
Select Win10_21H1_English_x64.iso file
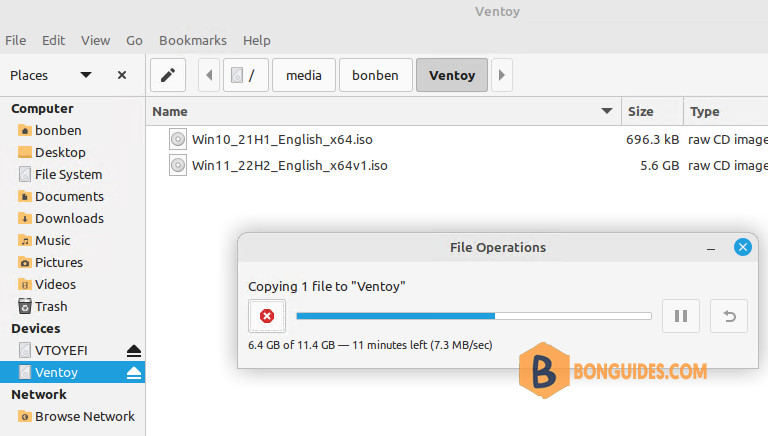point(282,140)
